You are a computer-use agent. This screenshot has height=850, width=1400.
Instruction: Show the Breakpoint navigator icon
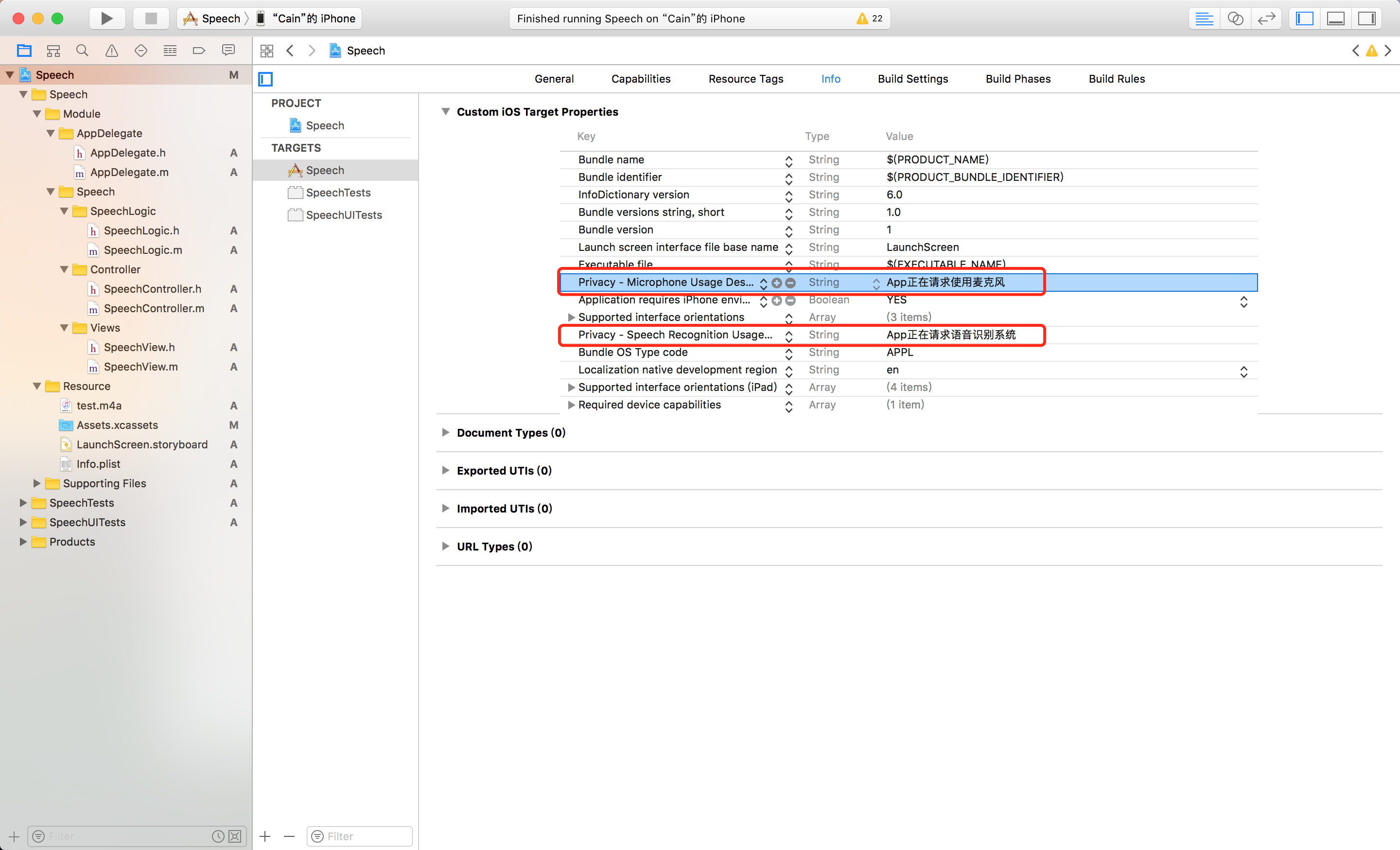pyautogui.click(x=199, y=51)
